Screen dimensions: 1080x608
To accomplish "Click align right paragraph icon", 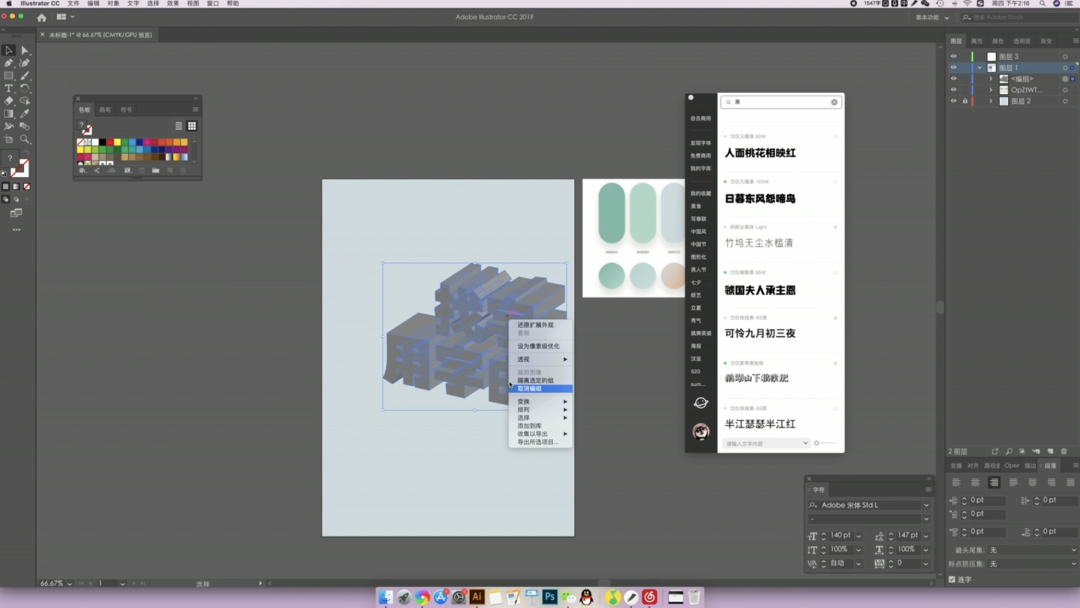I will [994, 482].
